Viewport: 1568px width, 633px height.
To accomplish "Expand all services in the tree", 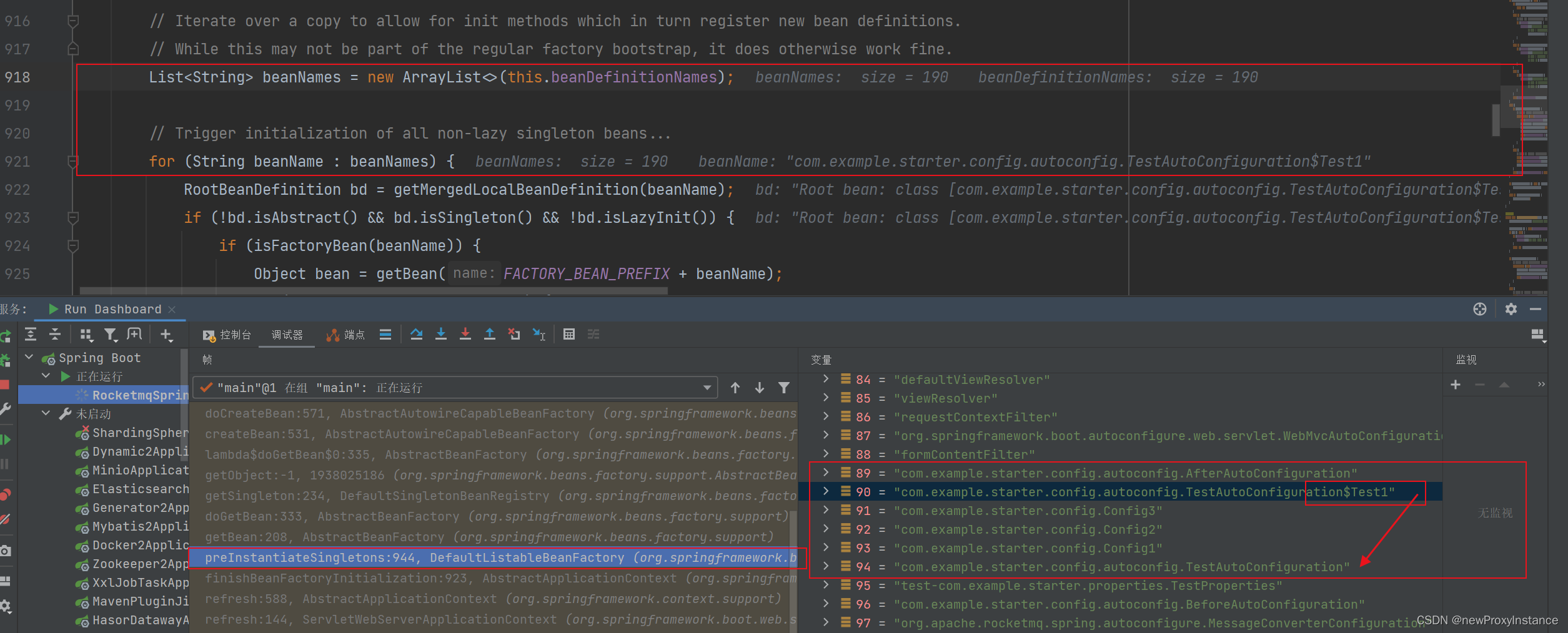I will coord(31,335).
